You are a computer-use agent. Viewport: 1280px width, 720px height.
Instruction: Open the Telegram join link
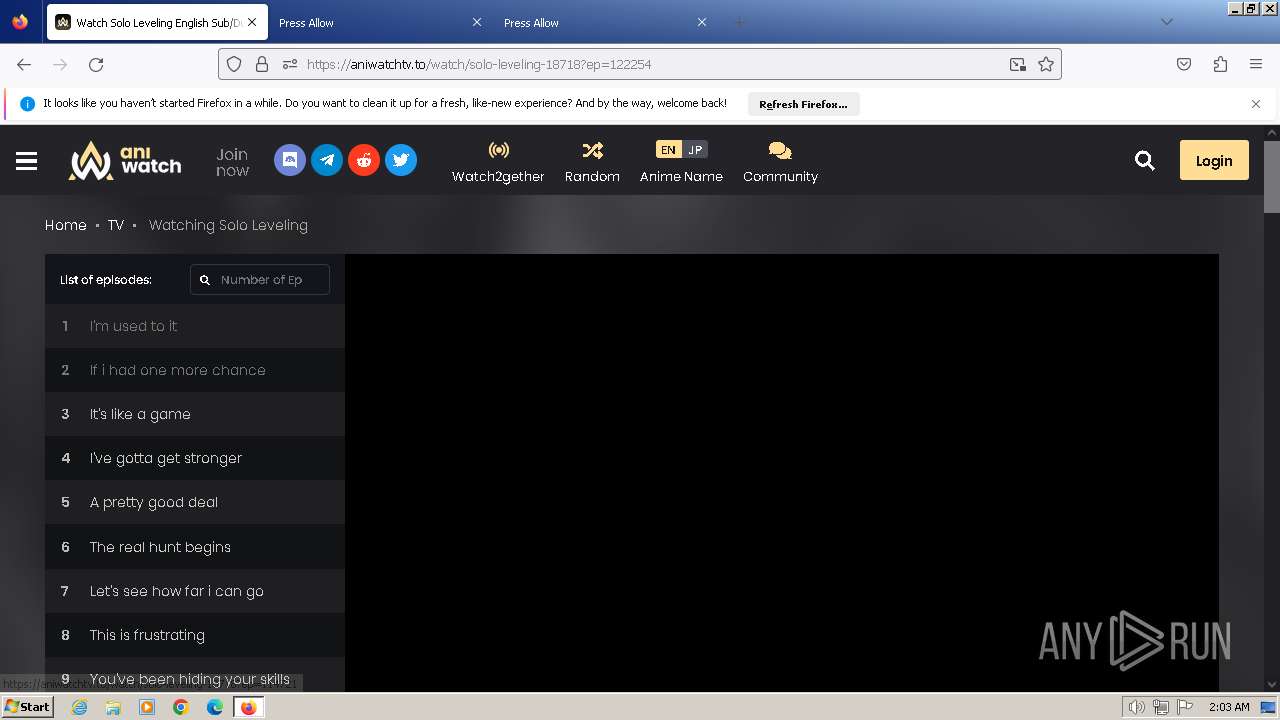pyautogui.click(x=327, y=160)
